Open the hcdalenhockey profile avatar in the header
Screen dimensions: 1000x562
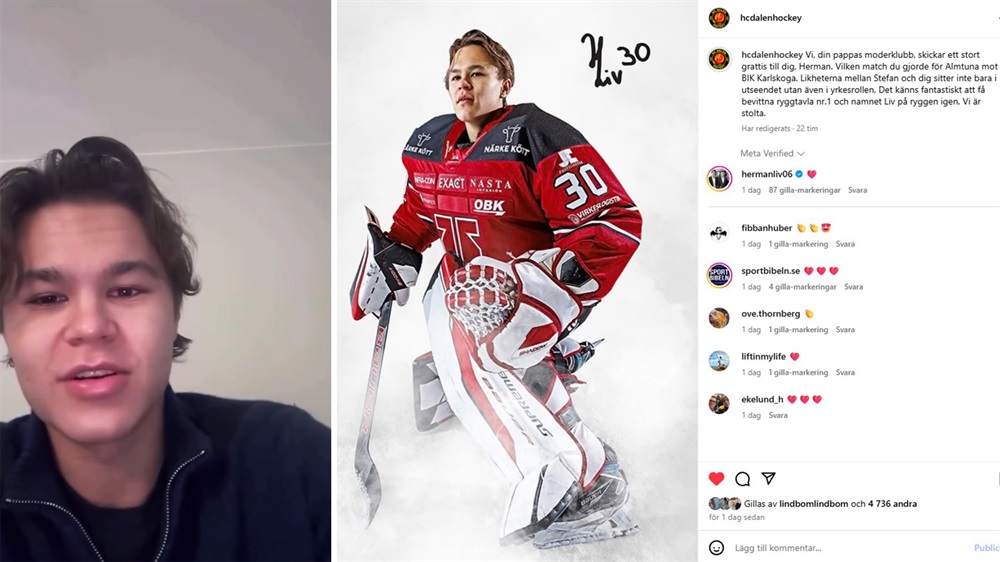(x=719, y=18)
